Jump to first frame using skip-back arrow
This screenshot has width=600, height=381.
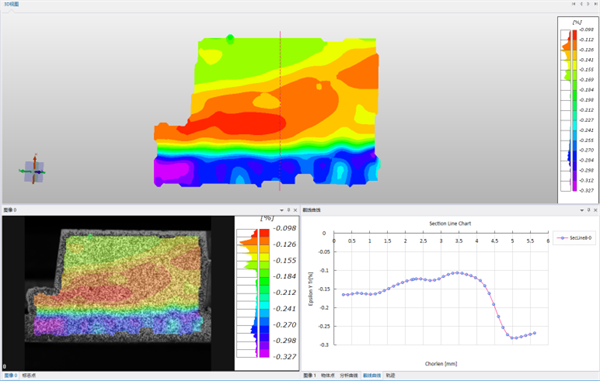click(573, 4)
